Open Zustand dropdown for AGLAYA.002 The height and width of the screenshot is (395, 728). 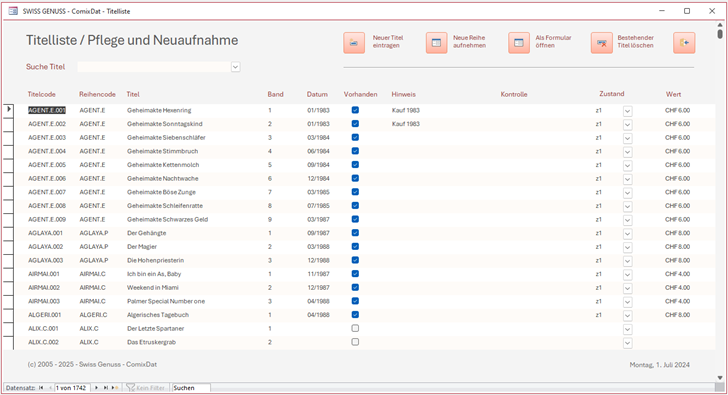(x=628, y=247)
